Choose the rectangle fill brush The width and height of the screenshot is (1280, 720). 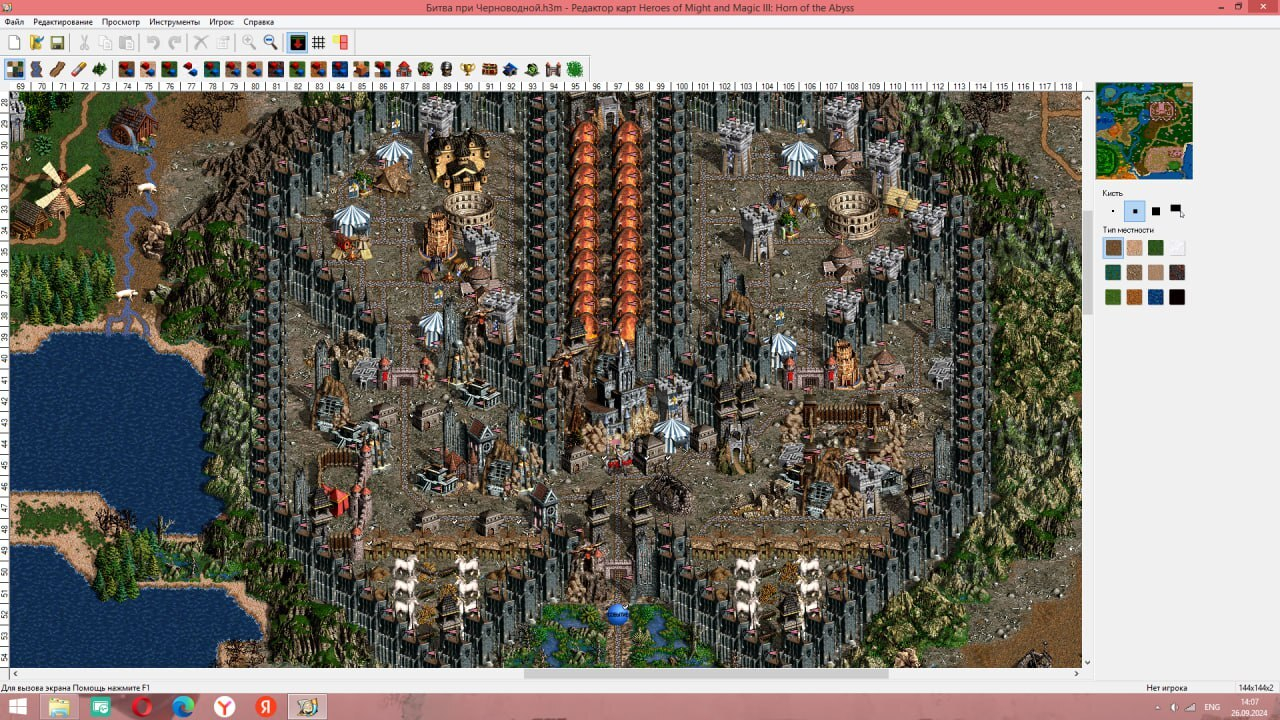pos(1177,211)
